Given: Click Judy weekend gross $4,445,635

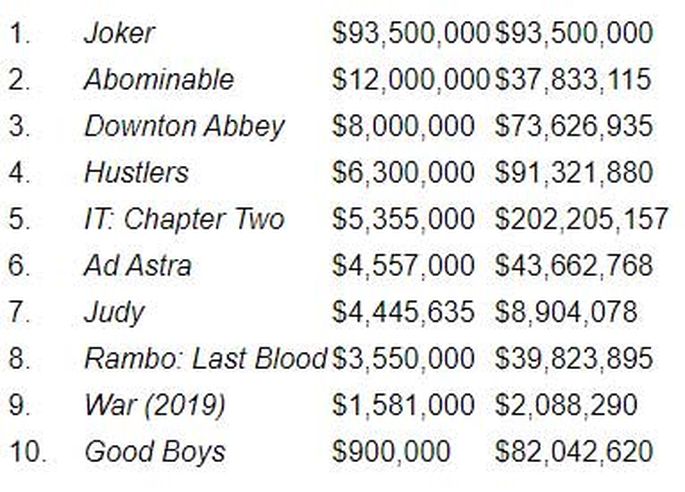Looking at the screenshot, I should click(x=403, y=312).
